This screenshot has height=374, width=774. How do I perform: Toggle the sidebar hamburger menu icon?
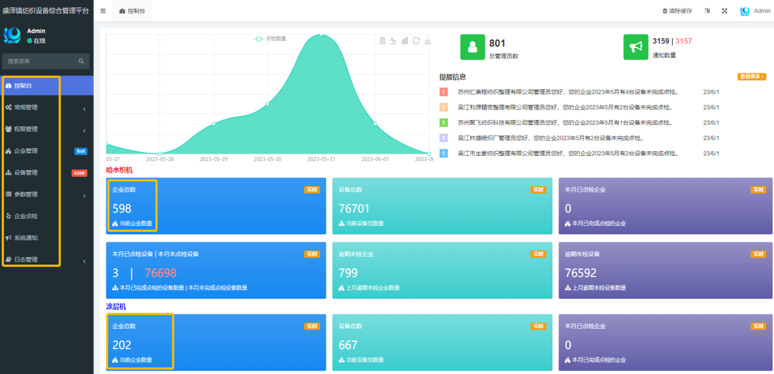pyautogui.click(x=103, y=11)
